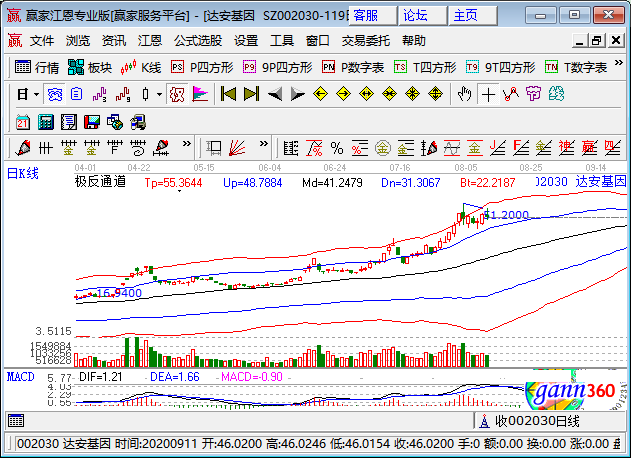Select the red step-9 indicator icon
The width and height of the screenshot is (631, 458).
click(123, 95)
